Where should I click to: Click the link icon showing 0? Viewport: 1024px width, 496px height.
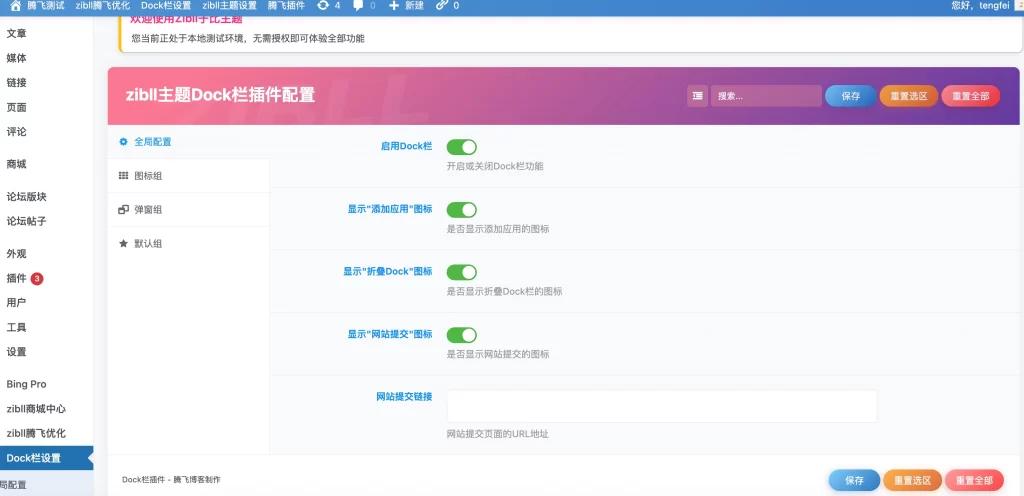tap(442, 5)
